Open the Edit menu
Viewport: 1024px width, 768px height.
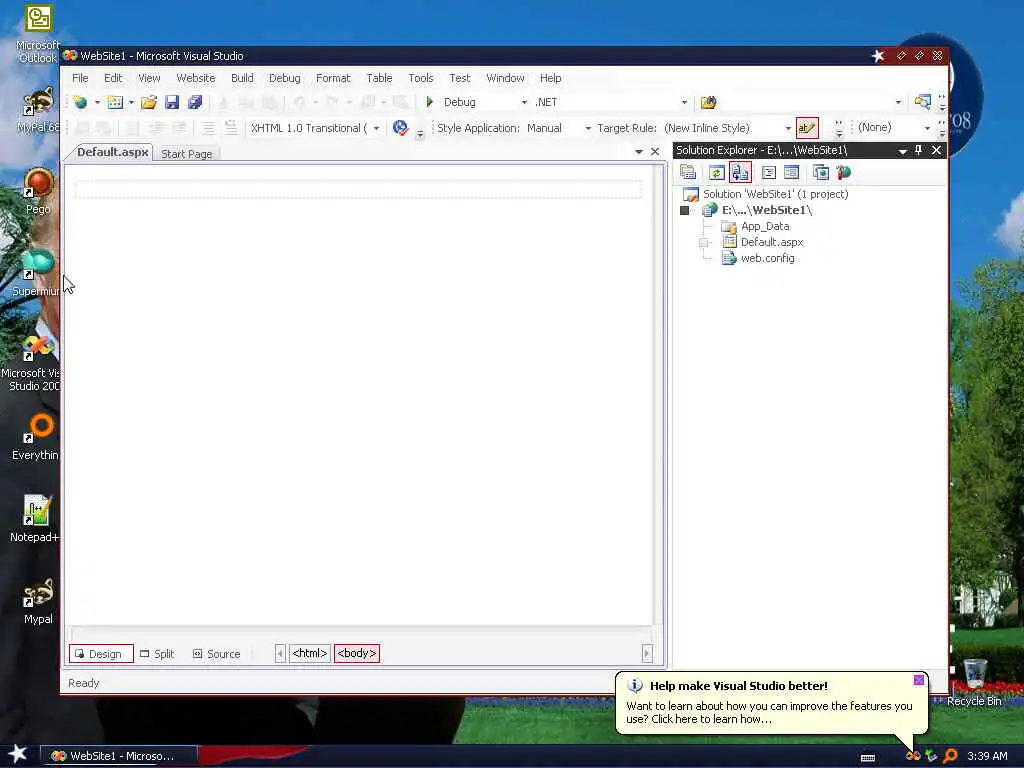pyautogui.click(x=113, y=78)
